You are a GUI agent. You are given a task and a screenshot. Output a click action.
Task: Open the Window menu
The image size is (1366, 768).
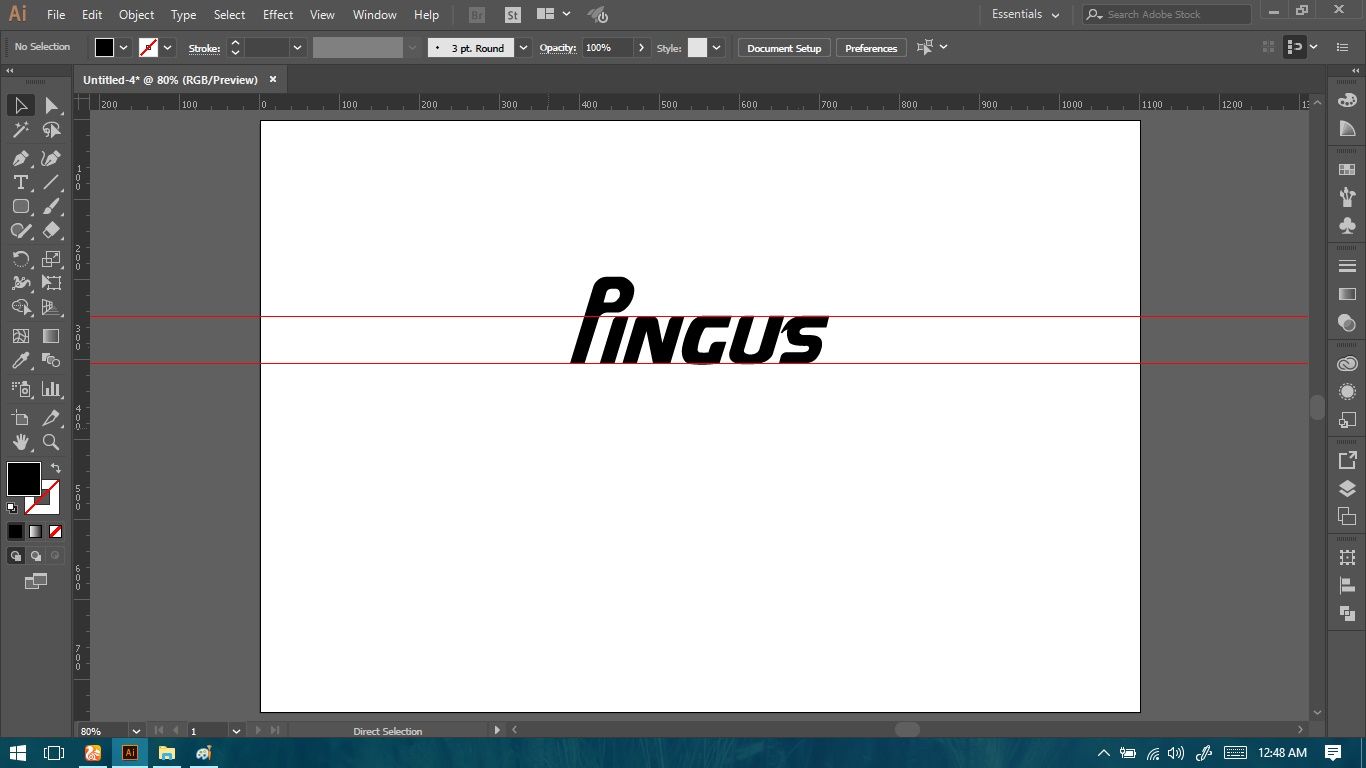coord(375,15)
